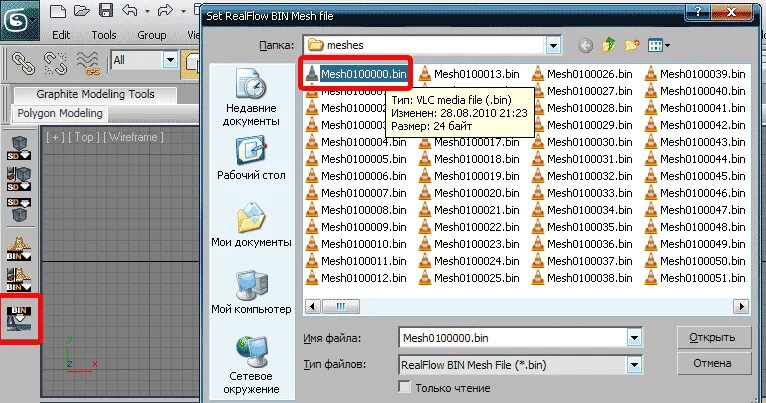Viewport: 766px width, 403px height.
Task: Go back with the dialog back arrow
Action: click(x=585, y=46)
